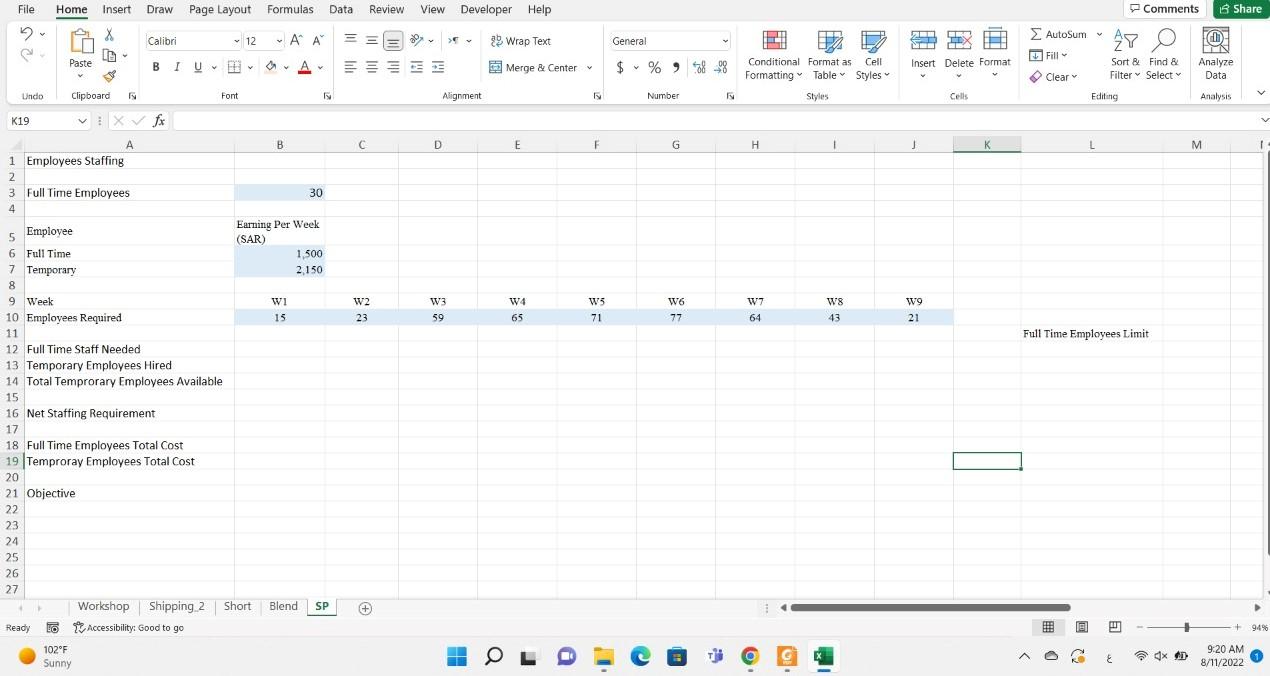Apply Comma Style number format
The image size is (1270, 676).
(x=677, y=68)
